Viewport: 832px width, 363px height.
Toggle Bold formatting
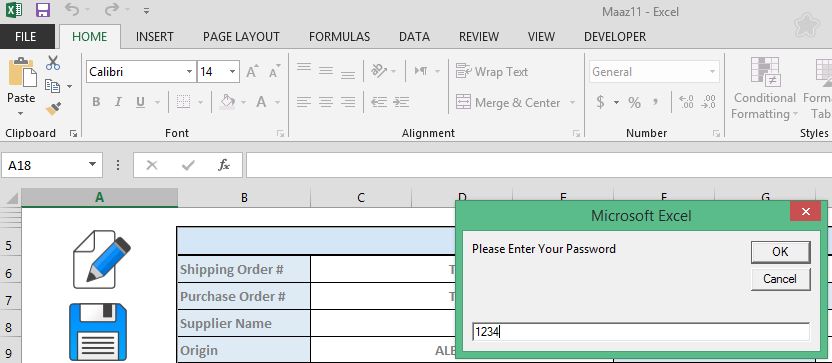[x=96, y=102]
